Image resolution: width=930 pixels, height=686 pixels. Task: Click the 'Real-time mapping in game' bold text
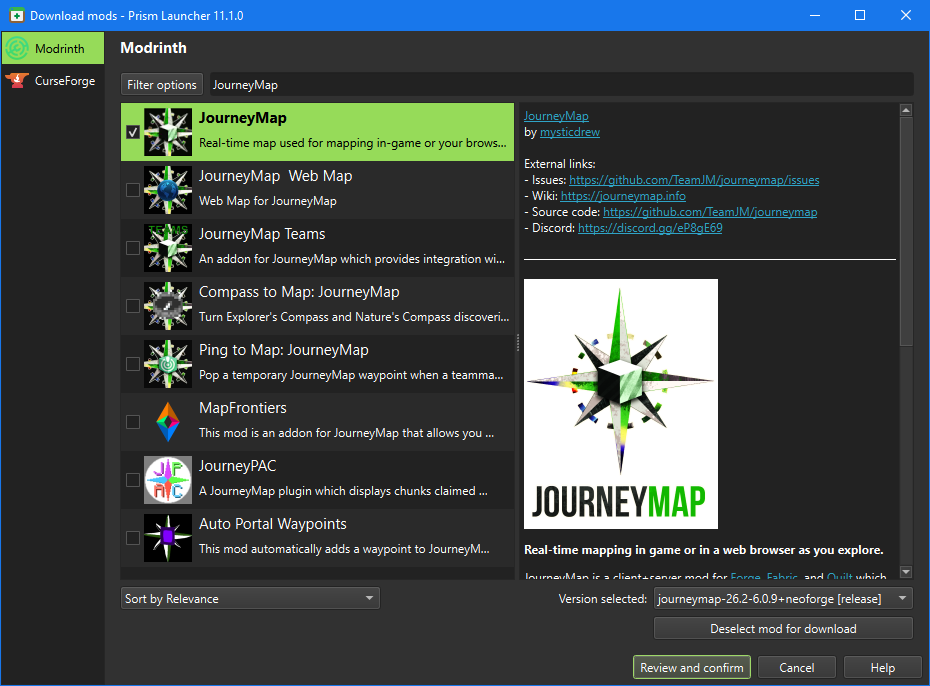(x=703, y=550)
